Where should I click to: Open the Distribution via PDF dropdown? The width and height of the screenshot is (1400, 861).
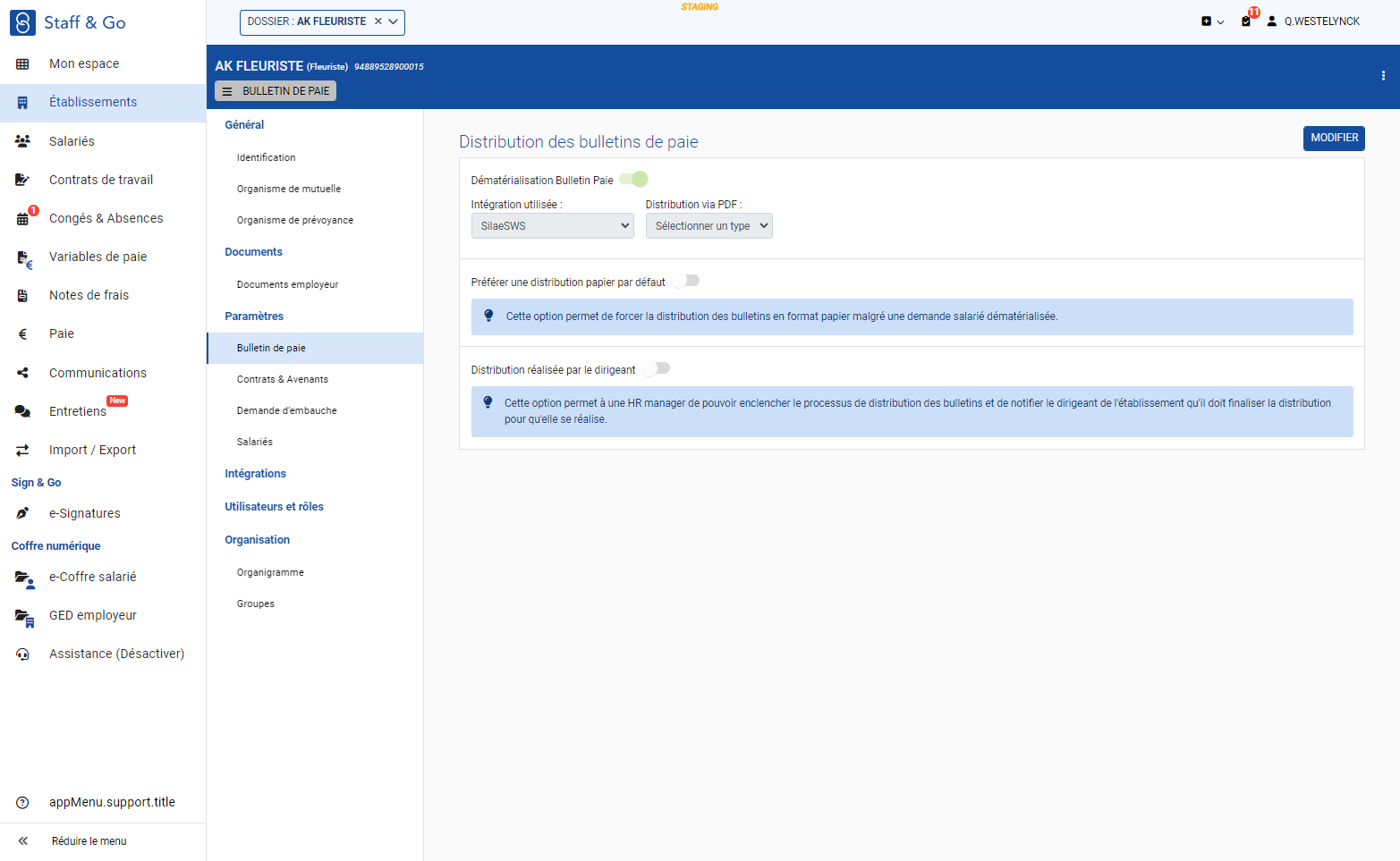(x=708, y=226)
